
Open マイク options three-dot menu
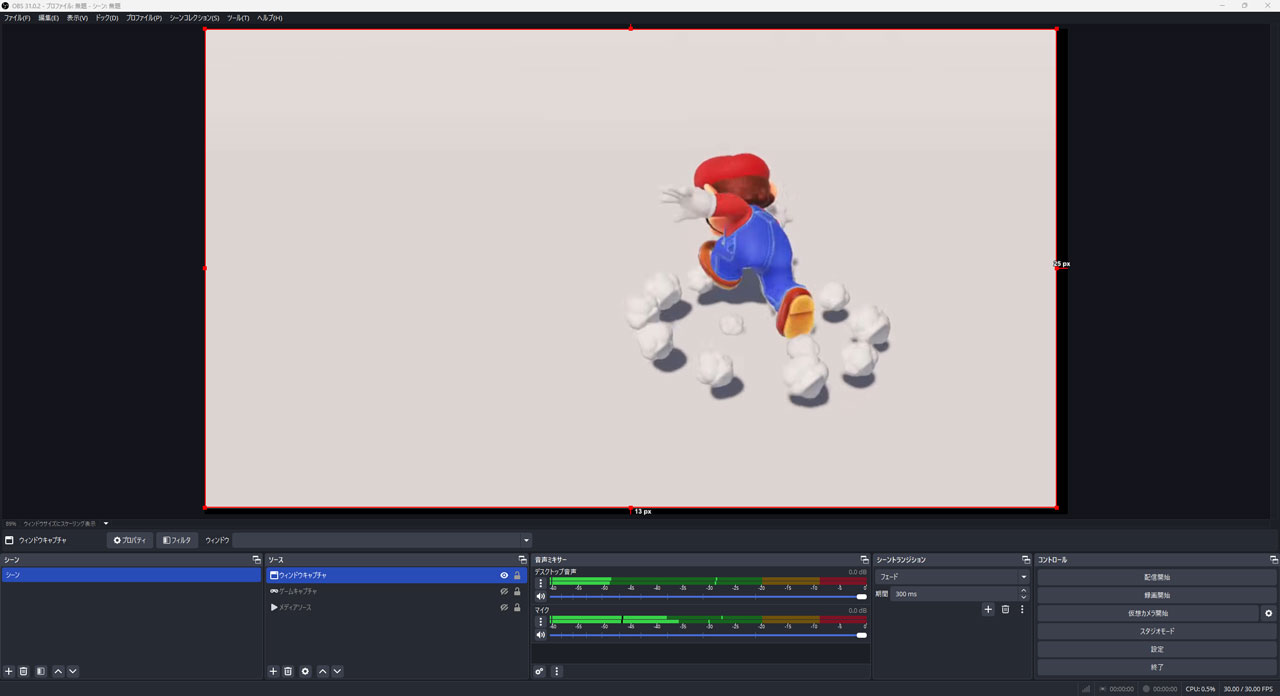(x=541, y=621)
